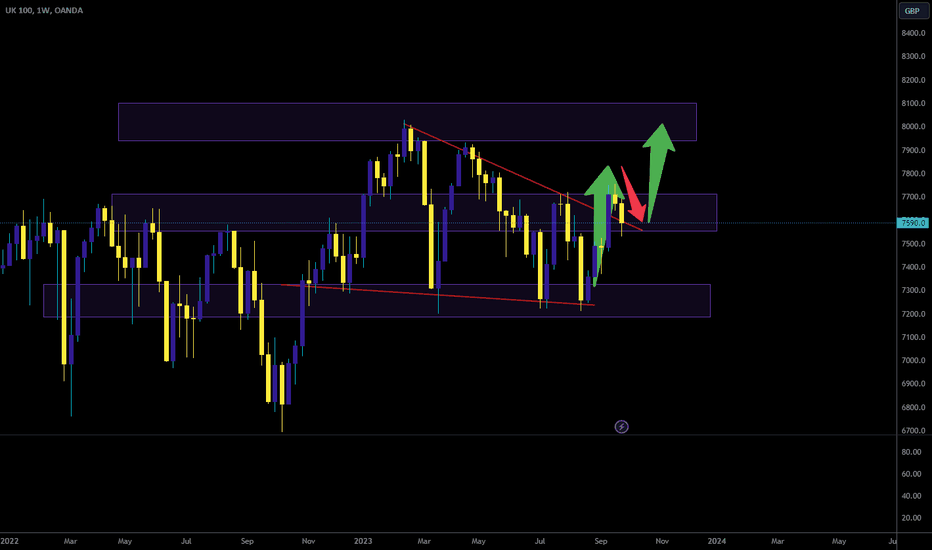Click the 8000.0 price axis label
Image resolution: width=932 pixels, height=550 pixels.
pos(913,127)
